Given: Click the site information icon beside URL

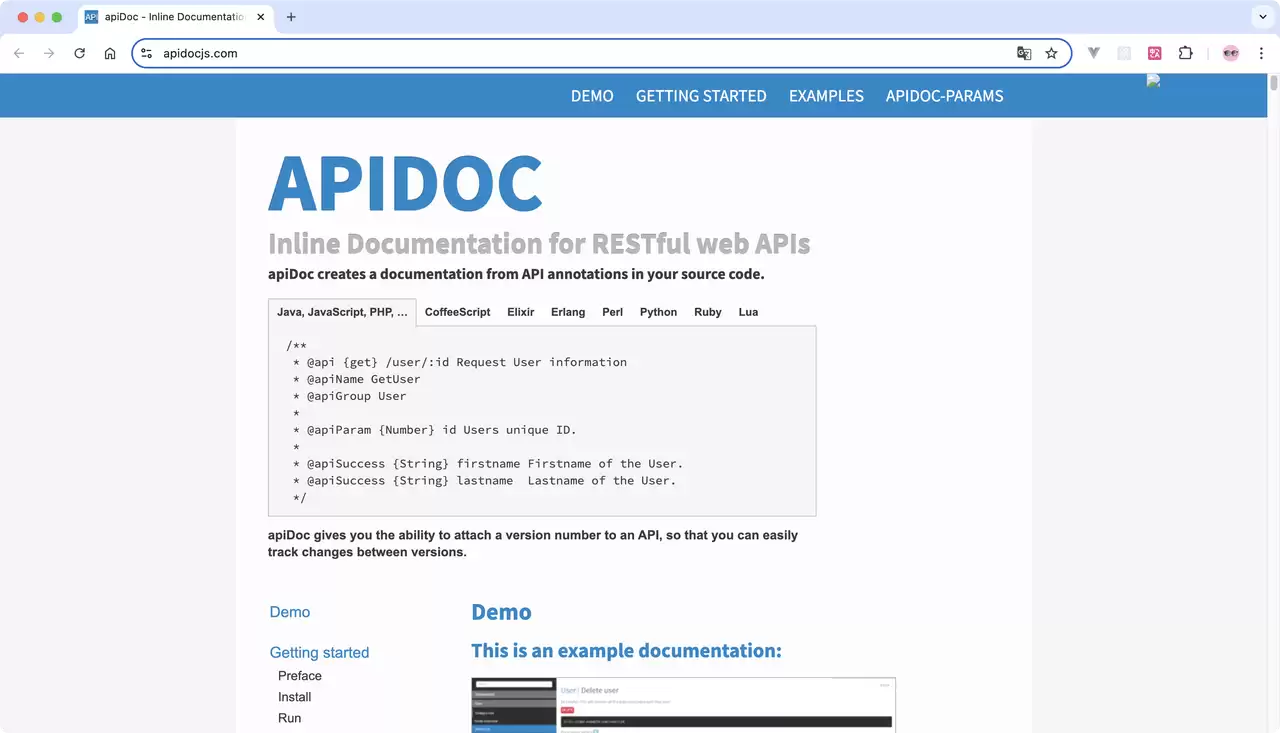Looking at the screenshot, I should (147, 53).
